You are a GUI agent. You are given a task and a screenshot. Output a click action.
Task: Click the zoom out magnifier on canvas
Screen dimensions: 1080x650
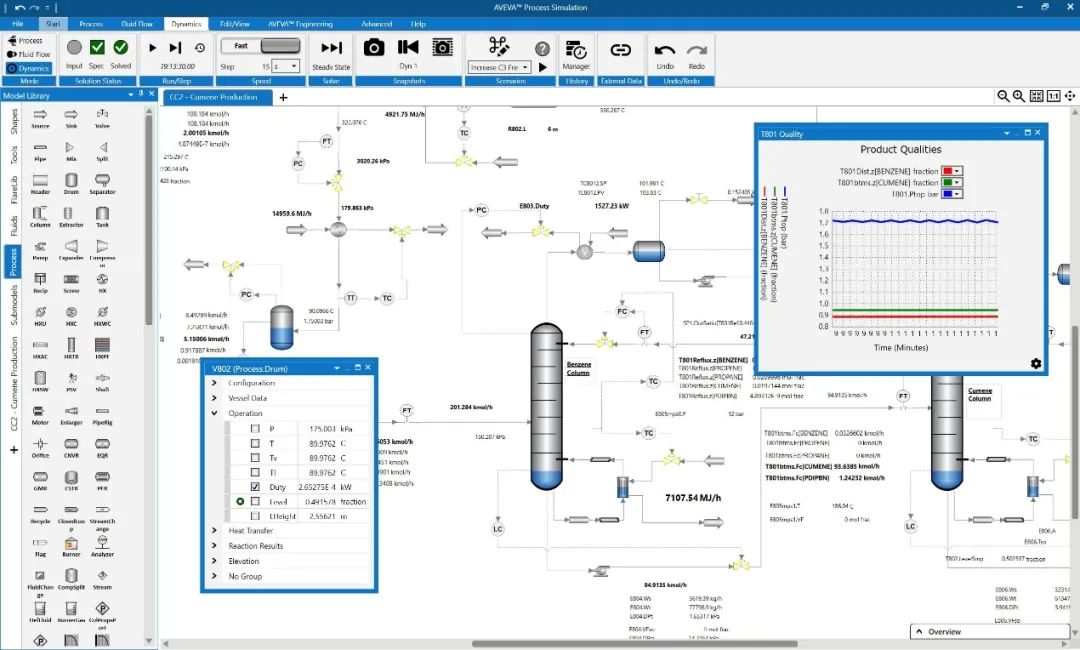[1003, 96]
